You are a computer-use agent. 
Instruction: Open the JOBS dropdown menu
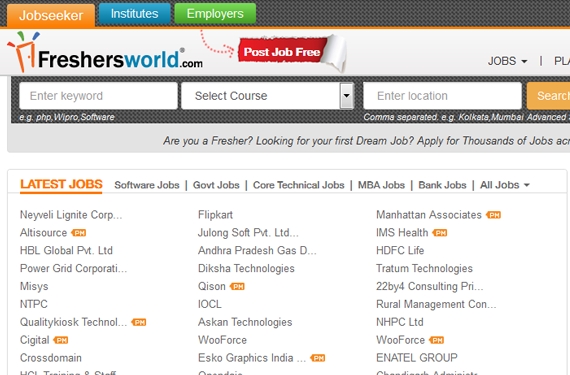coord(507,61)
